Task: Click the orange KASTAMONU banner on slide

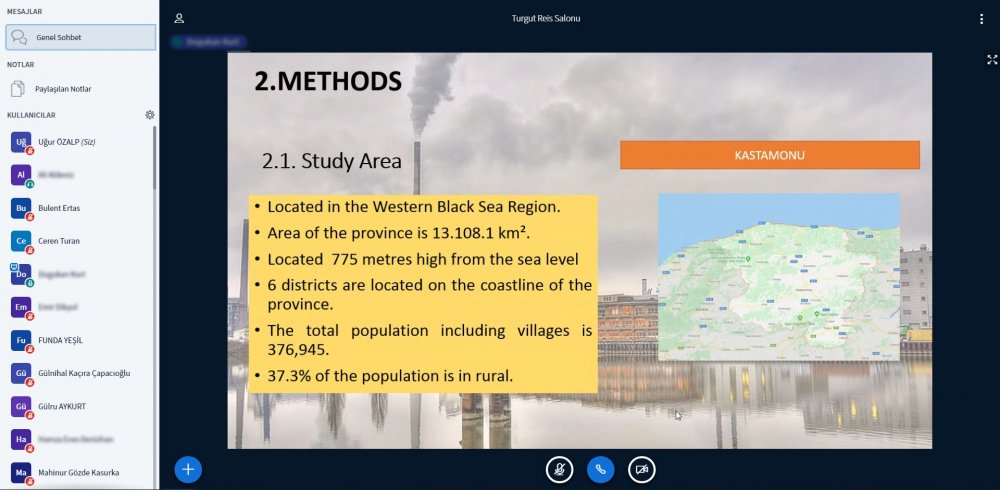Action: coord(769,155)
